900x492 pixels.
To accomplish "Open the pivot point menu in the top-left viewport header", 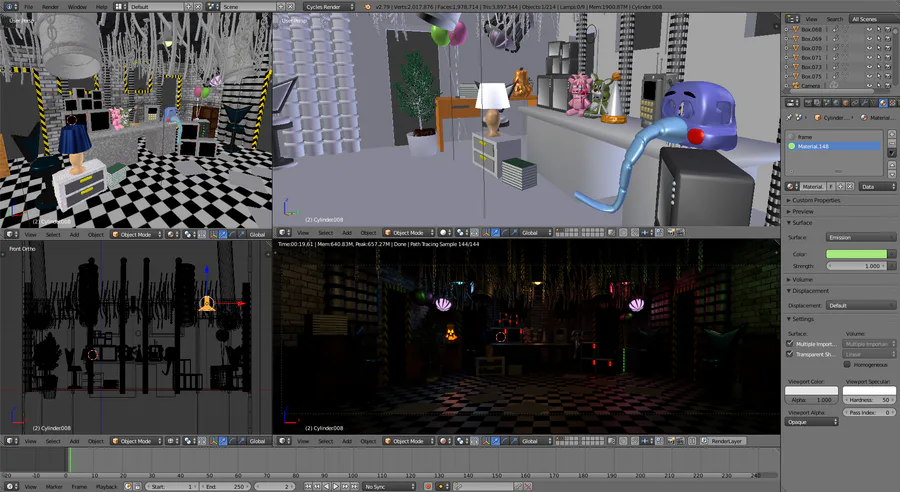I will click(188, 234).
